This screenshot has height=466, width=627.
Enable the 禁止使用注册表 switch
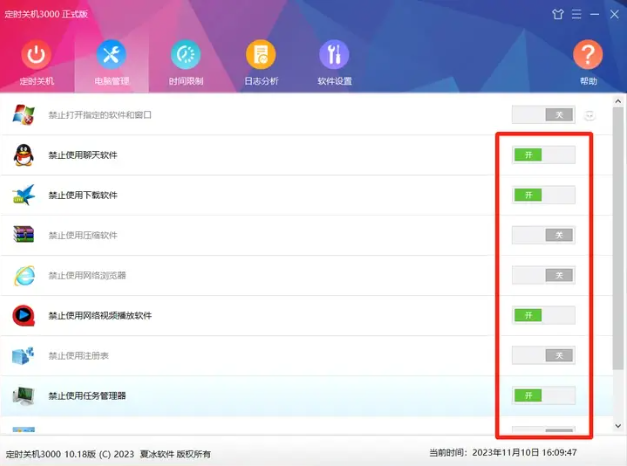tap(543, 355)
